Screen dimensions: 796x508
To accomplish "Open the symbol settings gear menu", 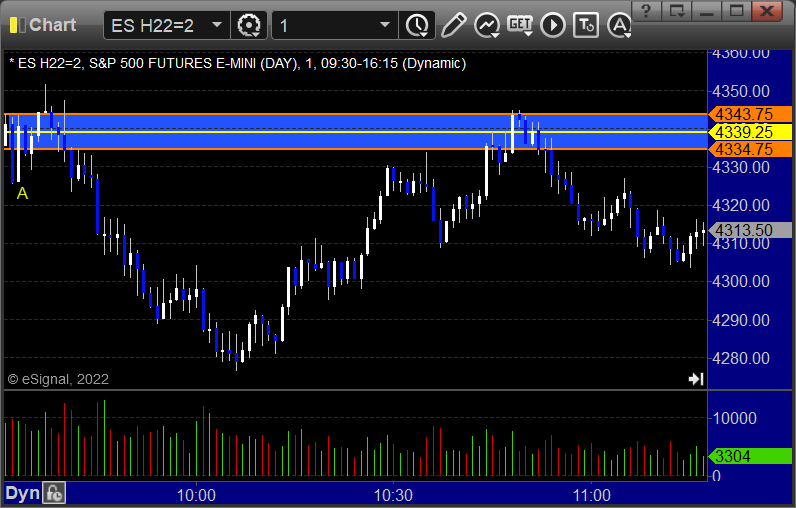I will 249,25.
